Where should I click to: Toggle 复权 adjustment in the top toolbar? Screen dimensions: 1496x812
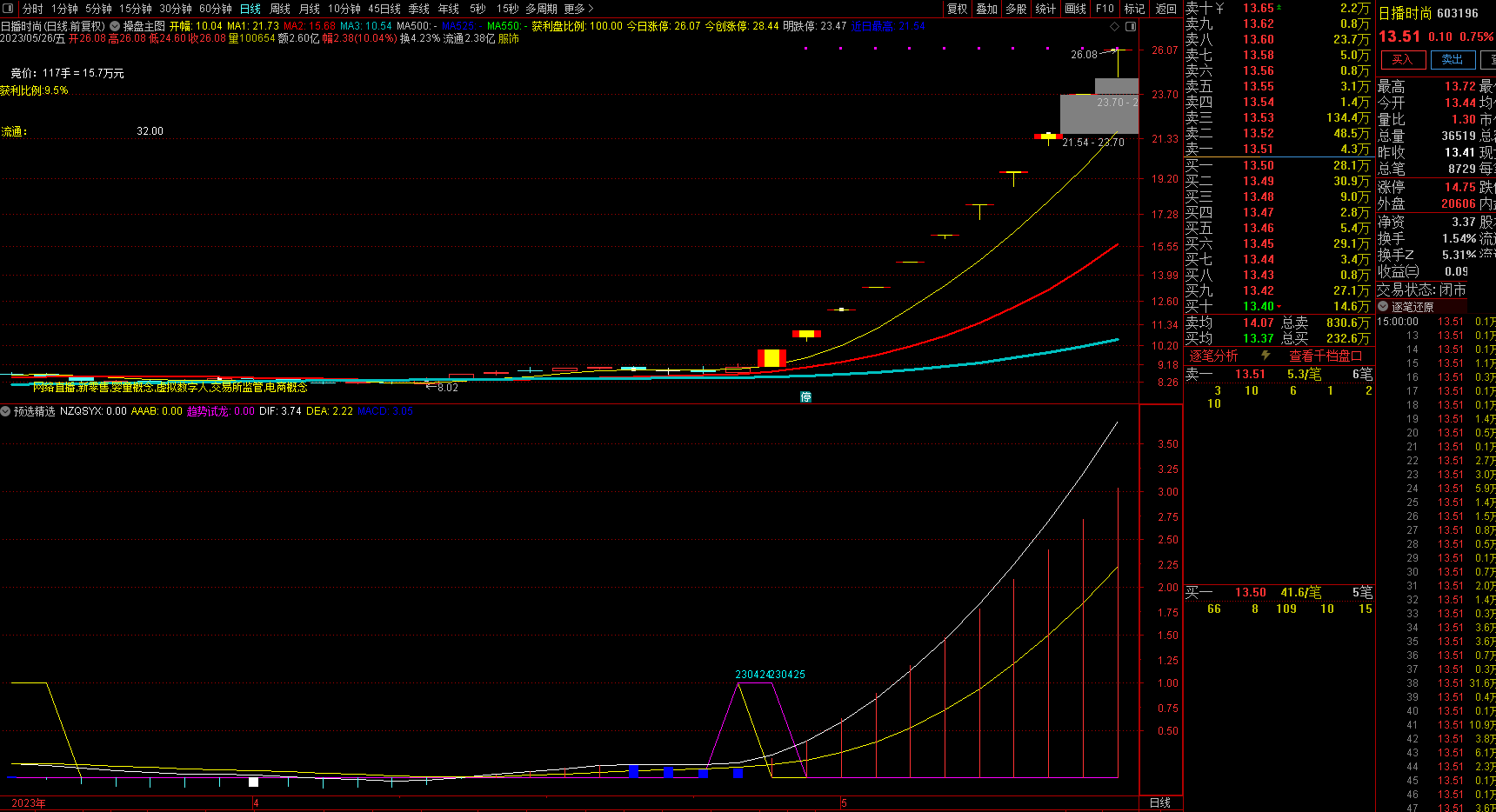957,9
